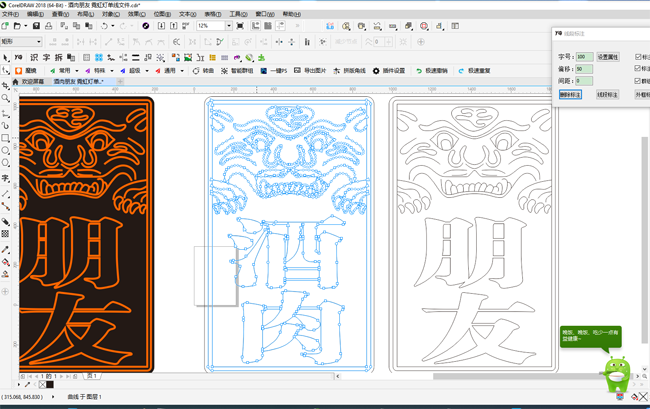The image size is (650, 409).
Task: Click the no-fill X swatch near page navigator
Action: pos(42,385)
